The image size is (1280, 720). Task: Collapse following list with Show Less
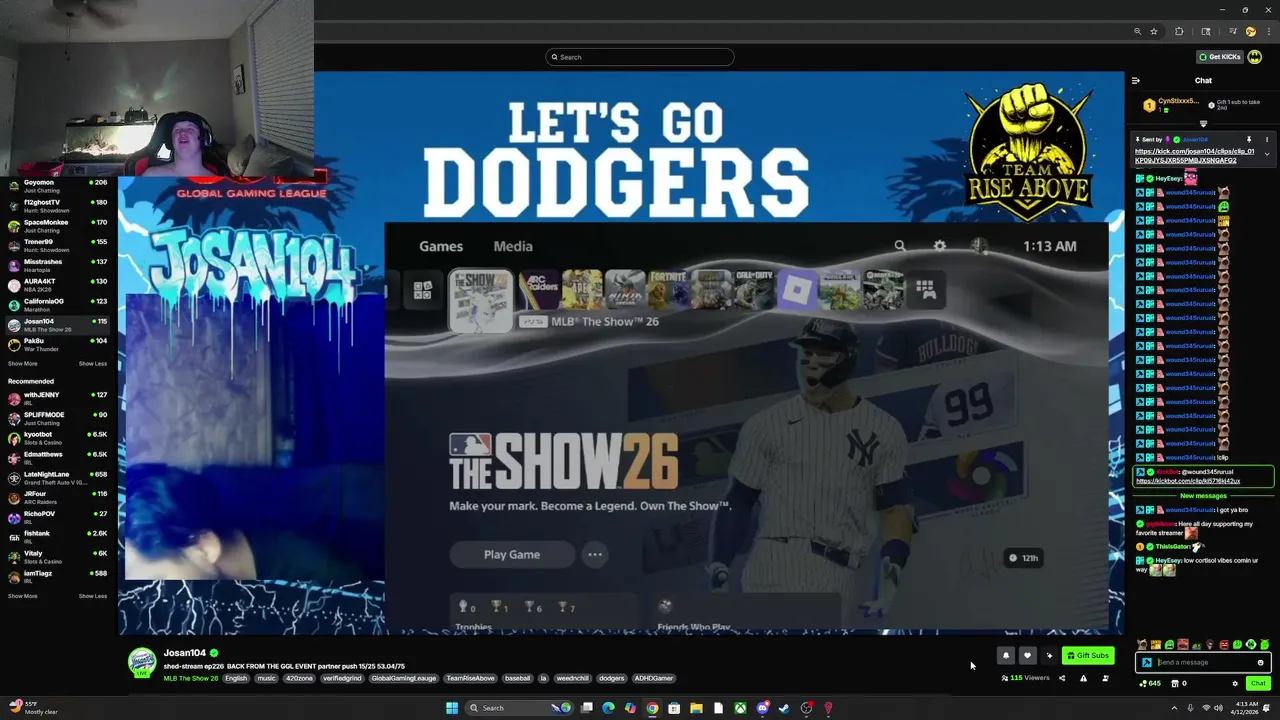[x=93, y=364]
